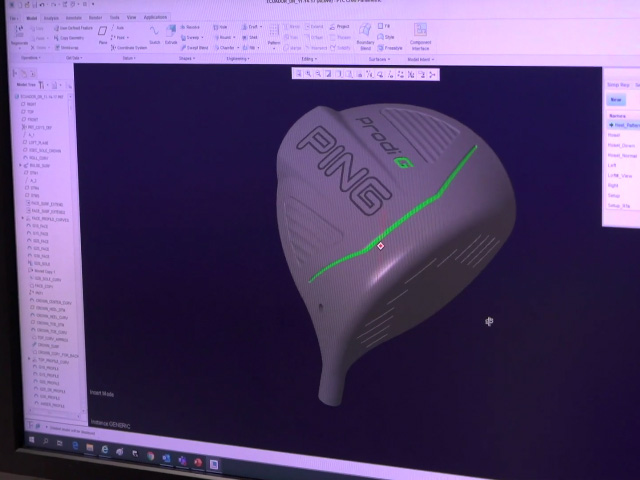Open the Sweep dropdown arrow
This screenshot has height=480, width=640.
point(202,38)
